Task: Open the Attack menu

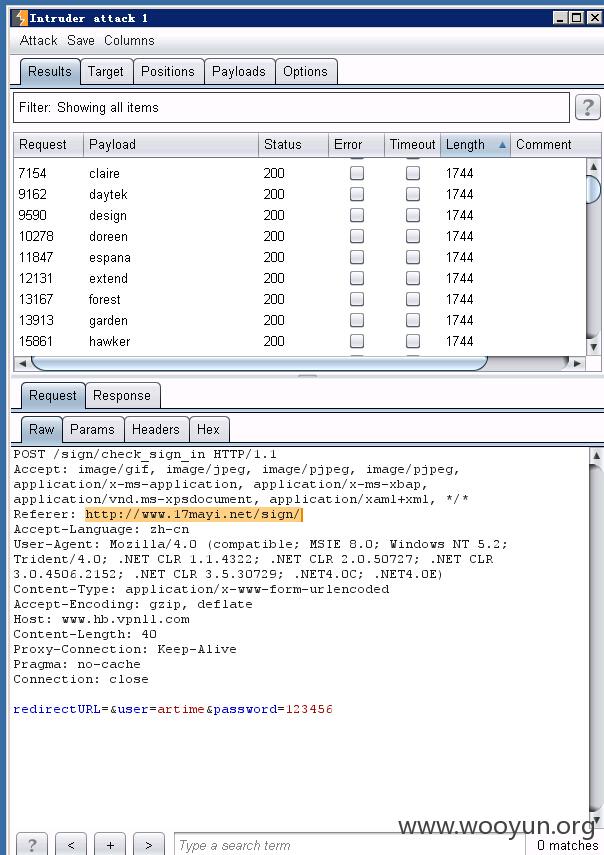Action: tap(38, 40)
